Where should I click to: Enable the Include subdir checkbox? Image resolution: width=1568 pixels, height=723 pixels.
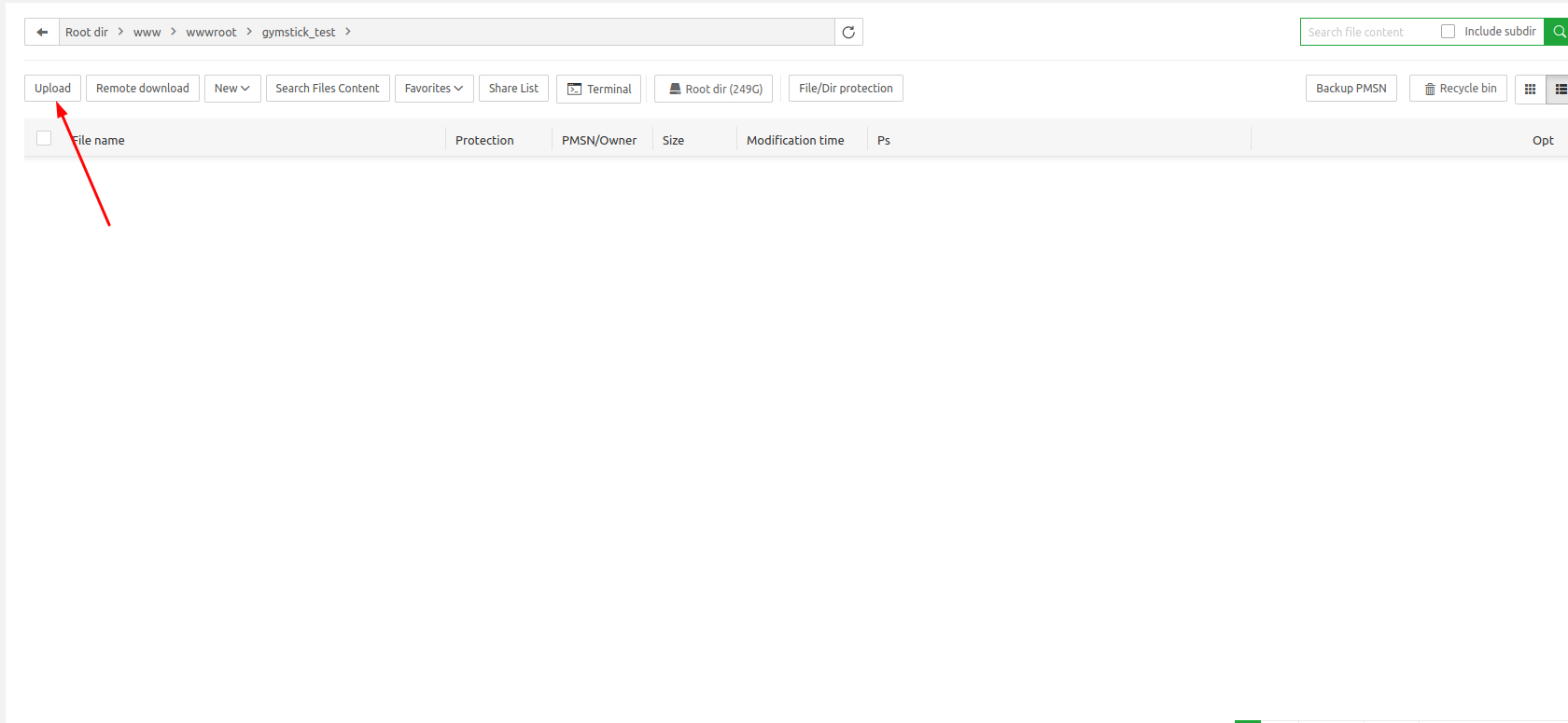pos(1448,32)
